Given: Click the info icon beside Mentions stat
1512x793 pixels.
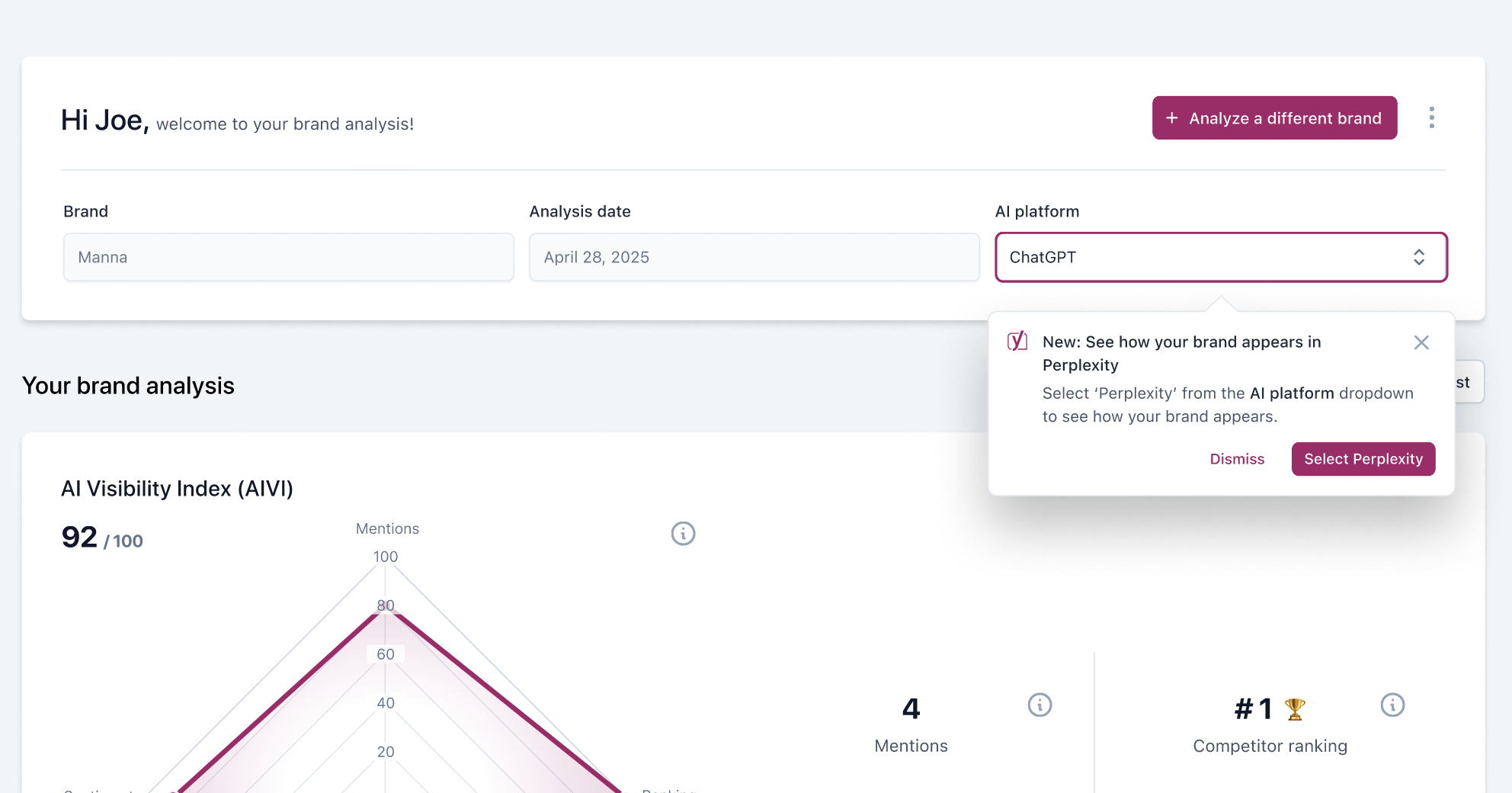Looking at the screenshot, I should click(1040, 705).
